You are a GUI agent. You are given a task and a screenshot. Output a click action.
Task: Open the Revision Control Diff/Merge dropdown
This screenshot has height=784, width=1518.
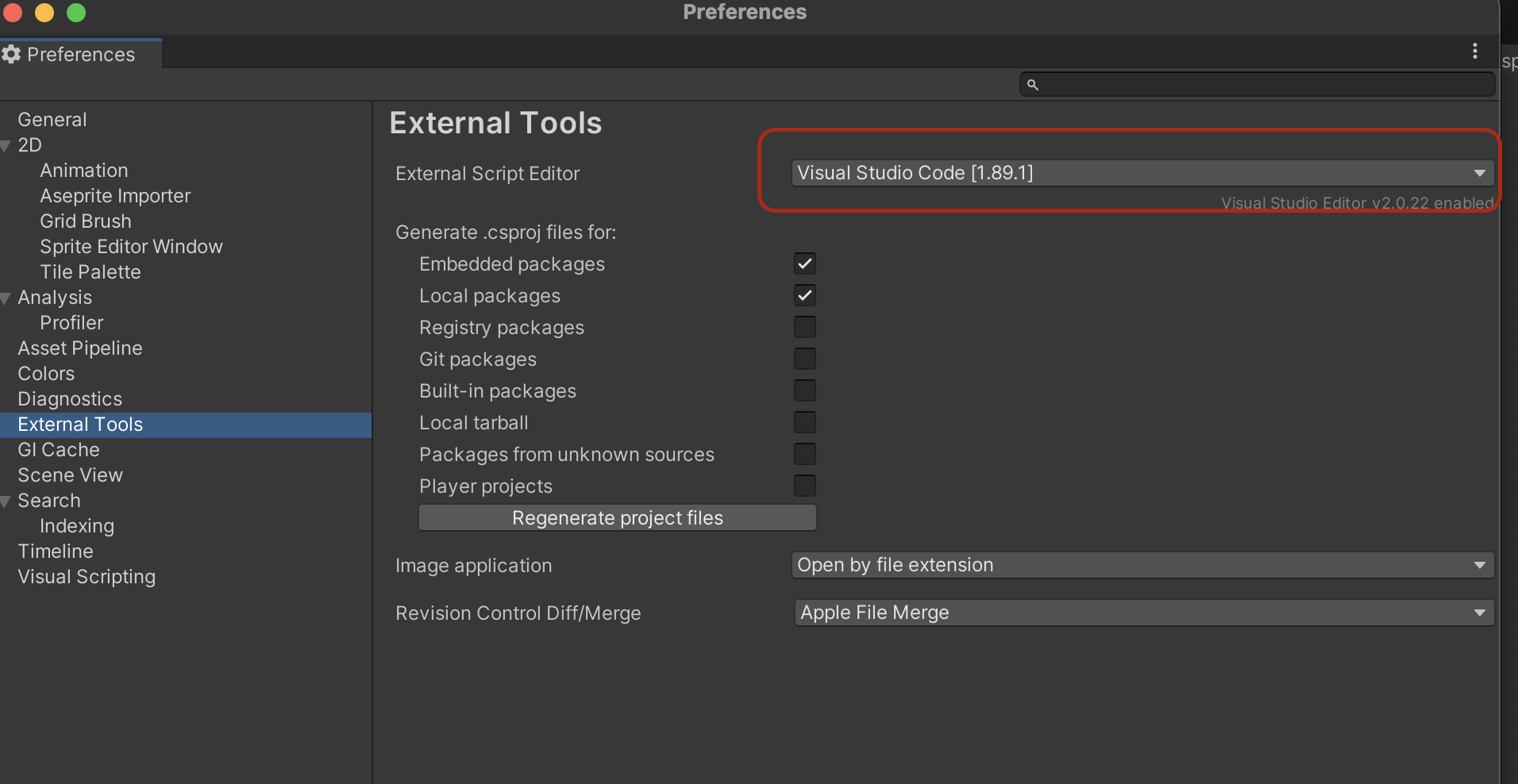pyautogui.click(x=1143, y=613)
